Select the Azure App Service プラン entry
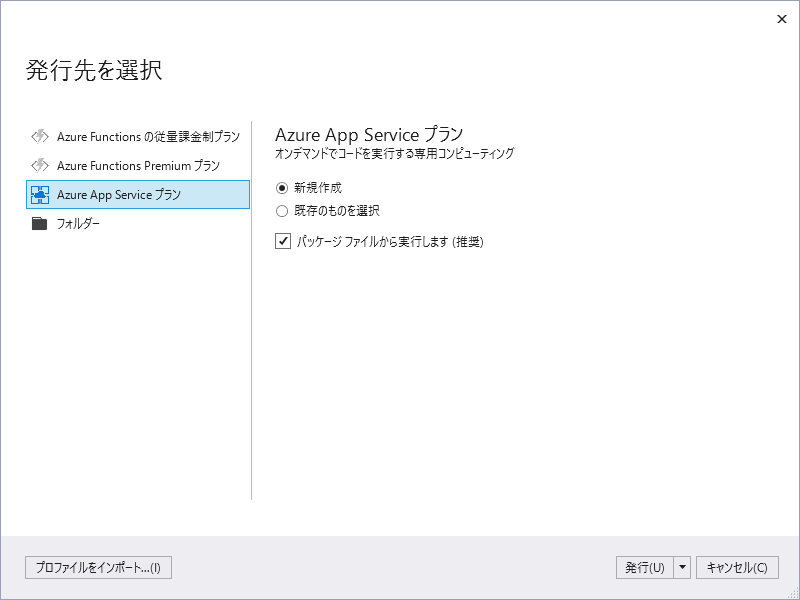The height and width of the screenshot is (600, 800). (x=138, y=194)
